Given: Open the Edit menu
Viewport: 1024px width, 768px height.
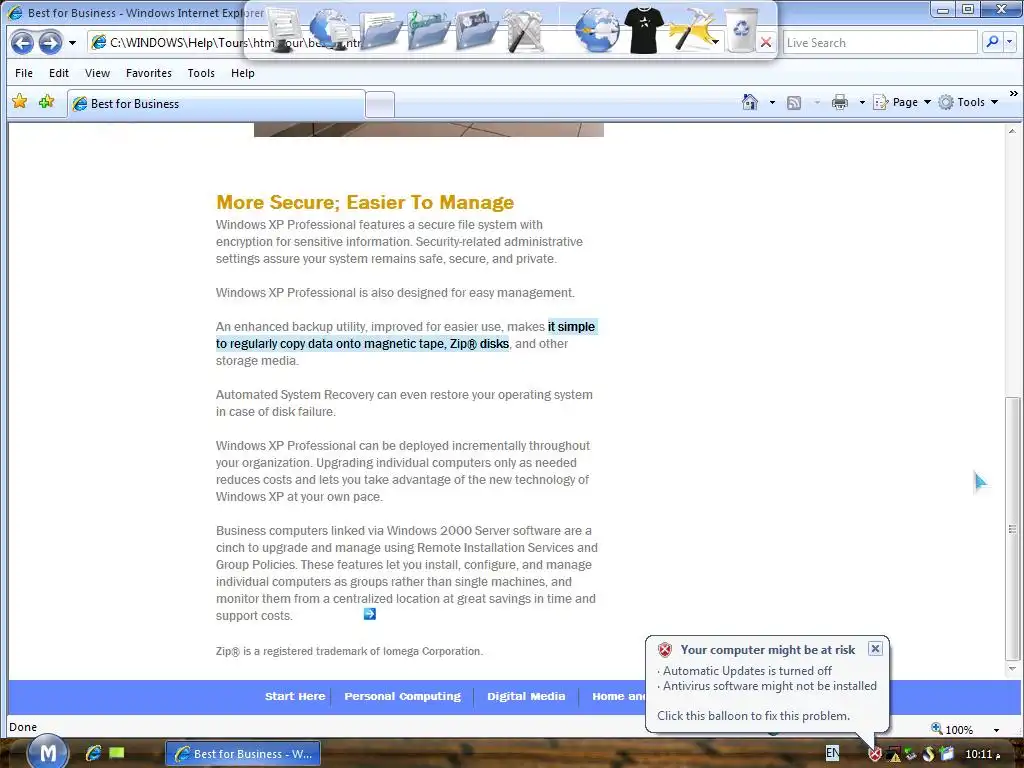Looking at the screenshot, I should (x=59, y=73).
